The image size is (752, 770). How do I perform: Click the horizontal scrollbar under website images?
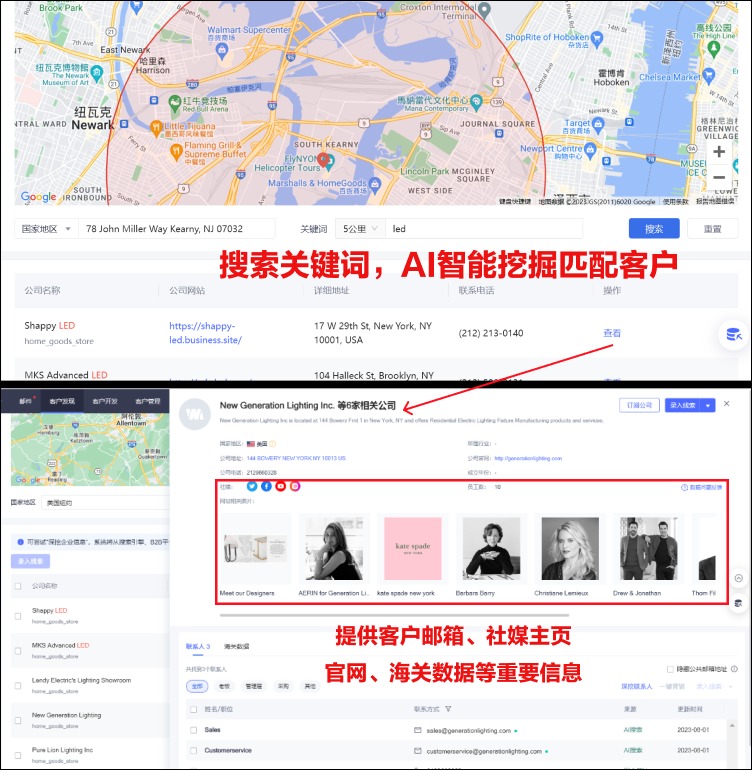(394, 615)
